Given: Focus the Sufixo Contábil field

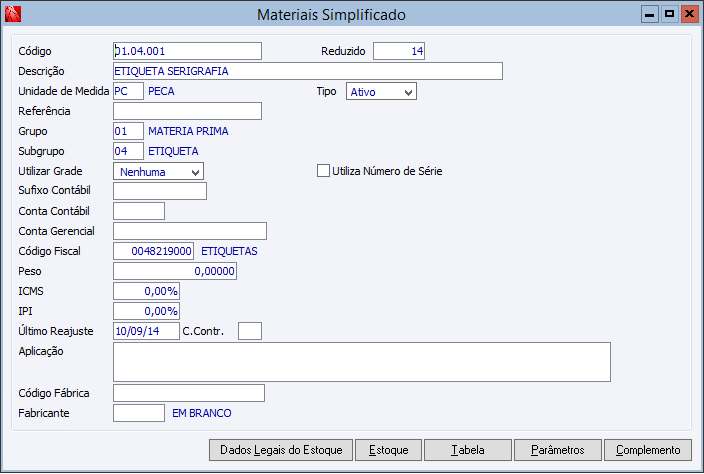Looking at the screenshot, I should pos(160,191).
